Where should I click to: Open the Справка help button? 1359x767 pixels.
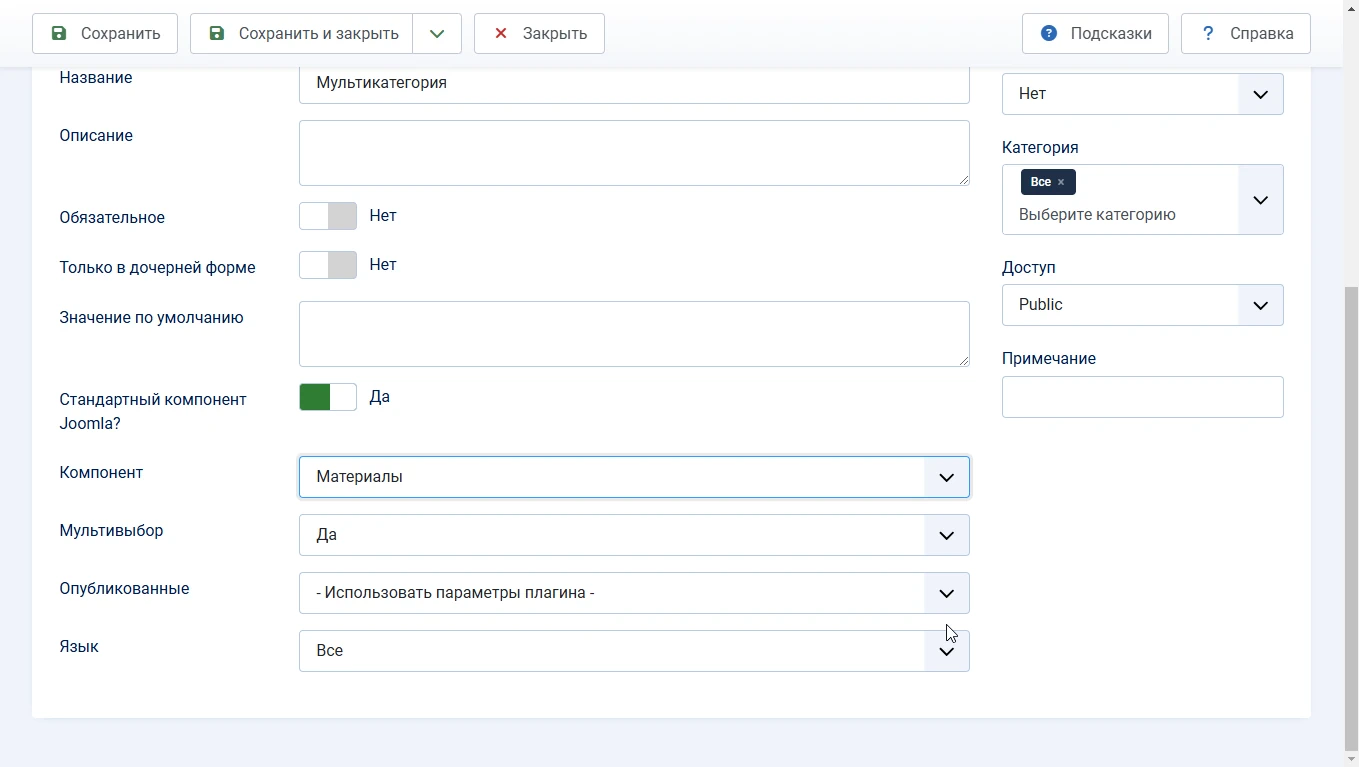click(x=1245, y=33)
